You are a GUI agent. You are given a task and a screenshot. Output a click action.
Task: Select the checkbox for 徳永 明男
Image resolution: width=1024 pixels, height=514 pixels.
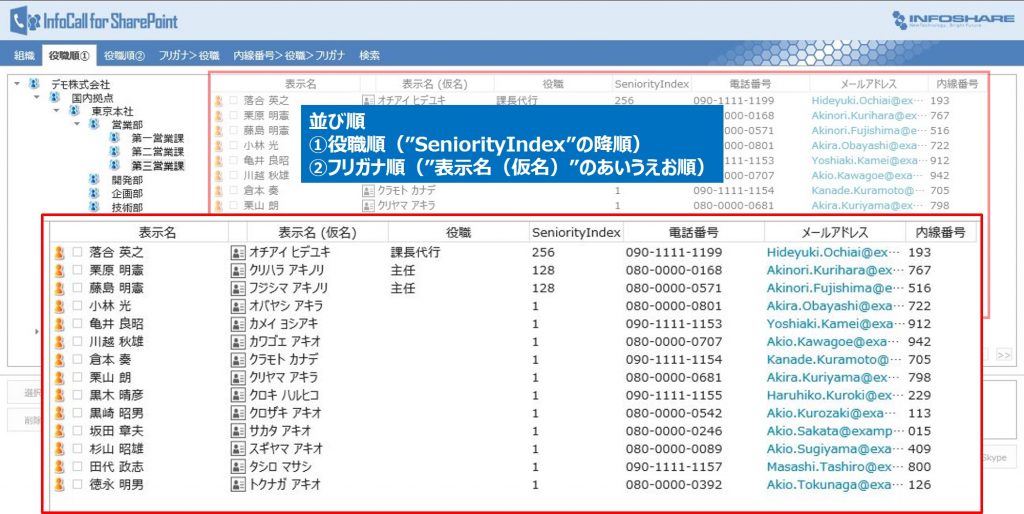coord(77,485)
